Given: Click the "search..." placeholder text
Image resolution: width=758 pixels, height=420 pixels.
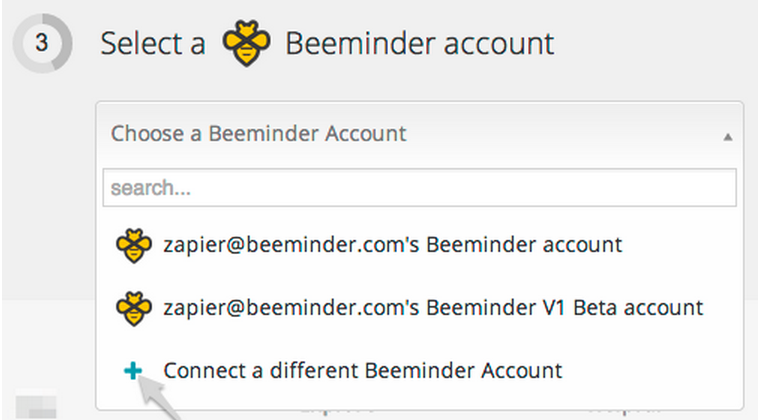Looking at the screenshot, I should coord(151,188).
